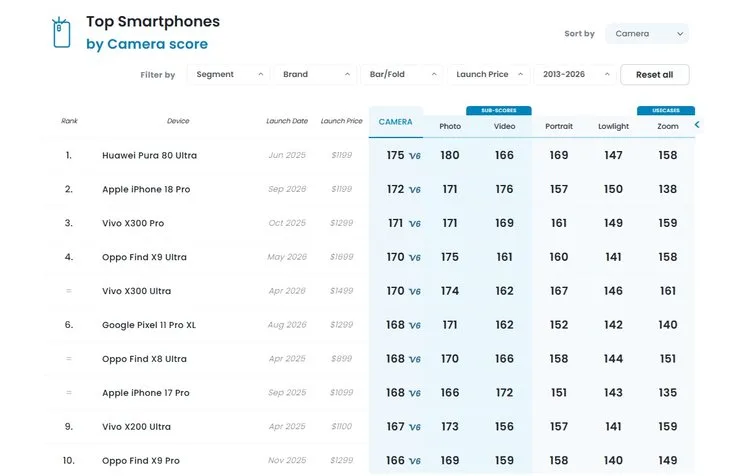The image size is (740, 476).
Task: Open the 2013-2026 year range dropdown
Action: pos(575,75)
